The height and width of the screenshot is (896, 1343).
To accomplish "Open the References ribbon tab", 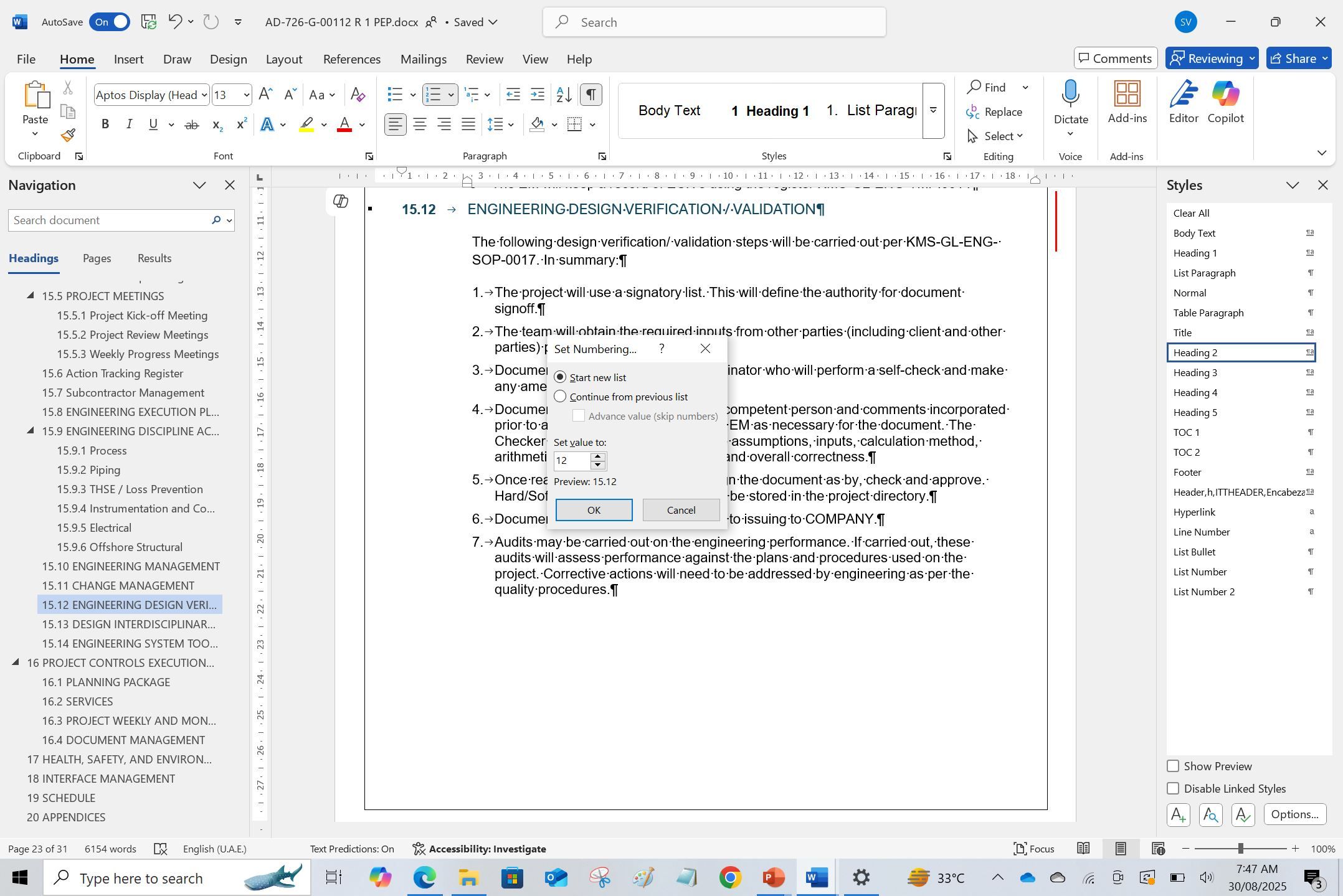I will coord(351,59).
